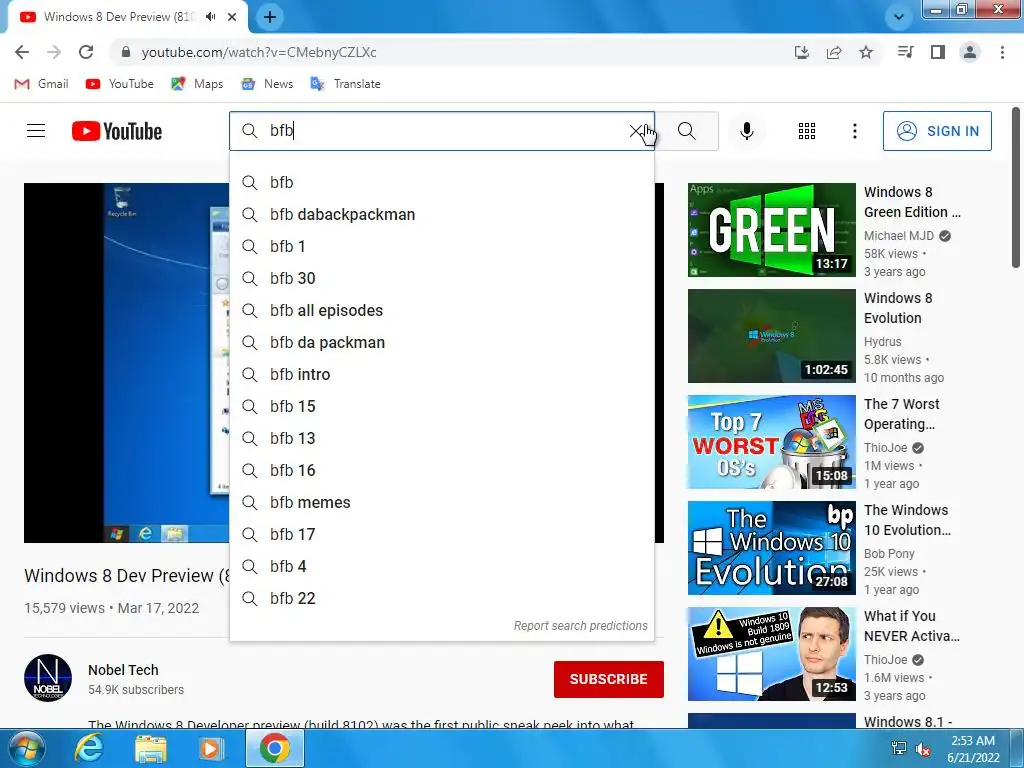Select suggestion 'bfb all episodes'
This screenshot has width=1024, height=768.
[x=441, y=311]
